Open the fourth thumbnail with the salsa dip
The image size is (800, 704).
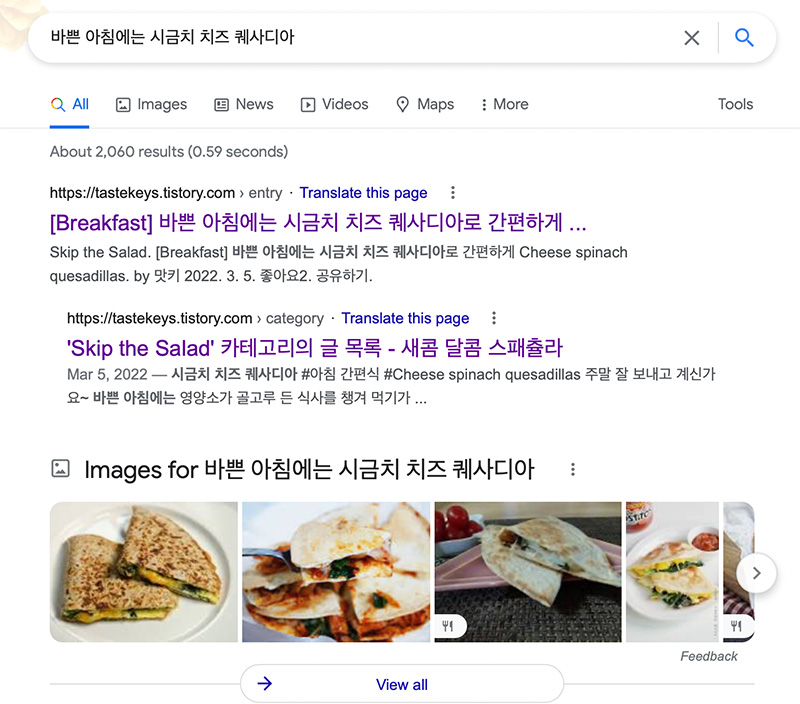(x=672, y=572)
